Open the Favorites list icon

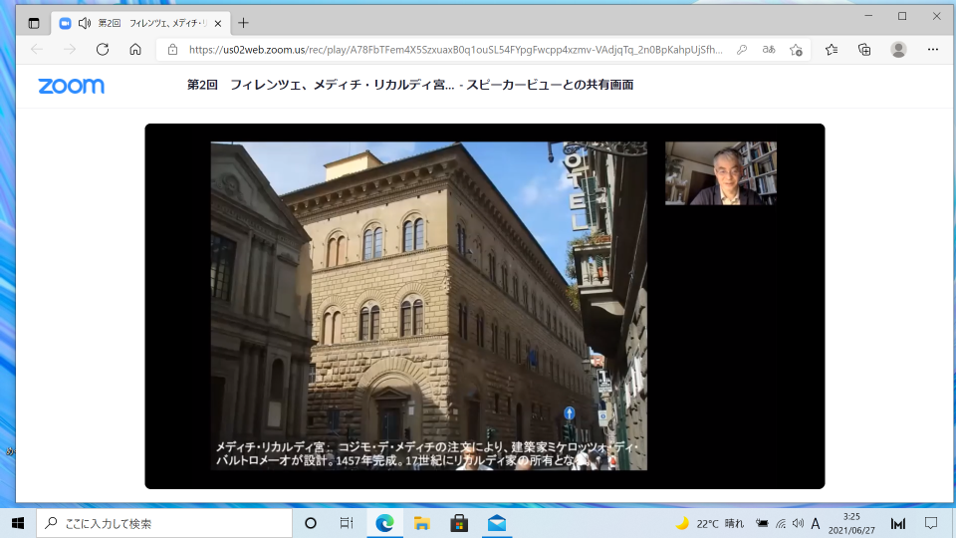[831, 49]
